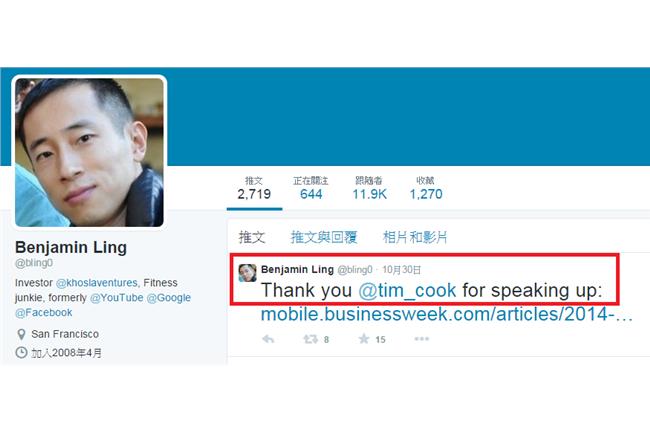650x432 pixels.
Task: View the 644 following list
Action: point(311,189)
